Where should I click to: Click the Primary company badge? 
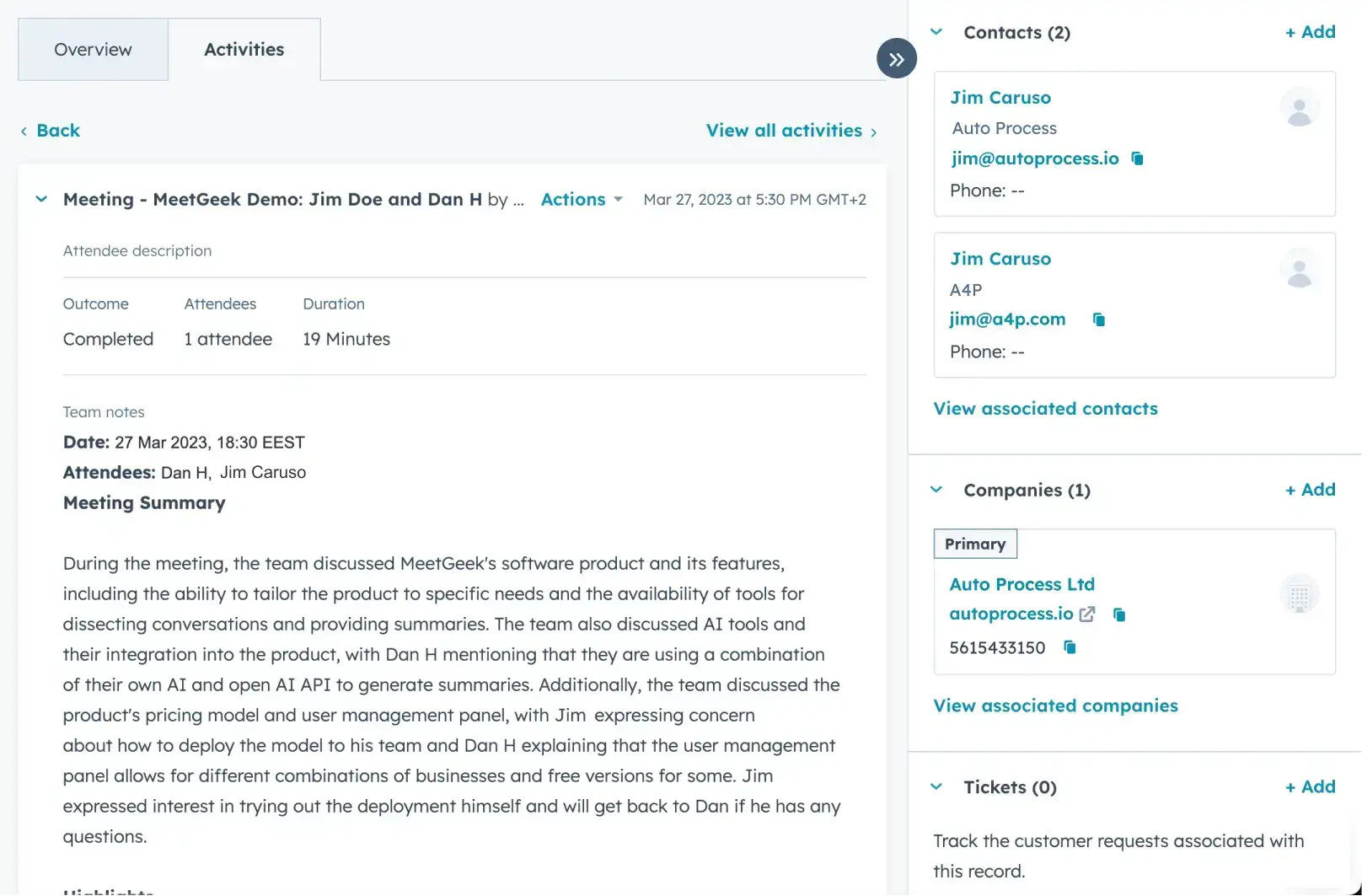pos(975,544)
